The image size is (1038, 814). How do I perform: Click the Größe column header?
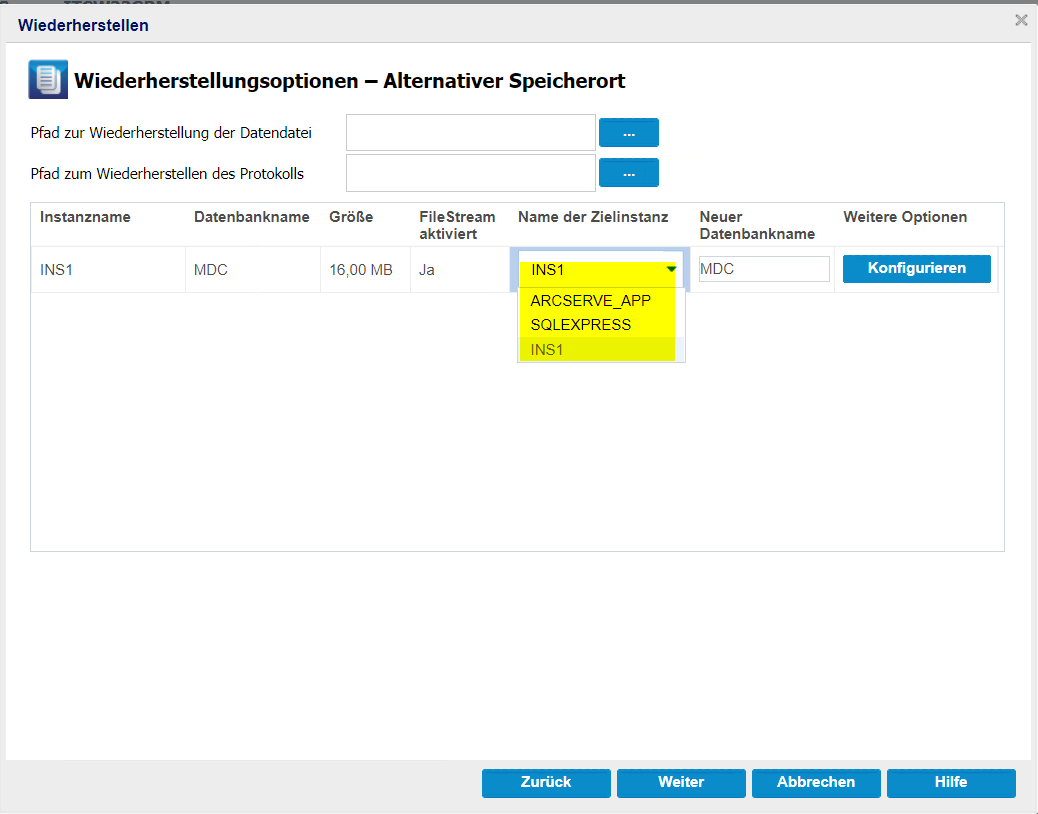click(x=351, y=217)
